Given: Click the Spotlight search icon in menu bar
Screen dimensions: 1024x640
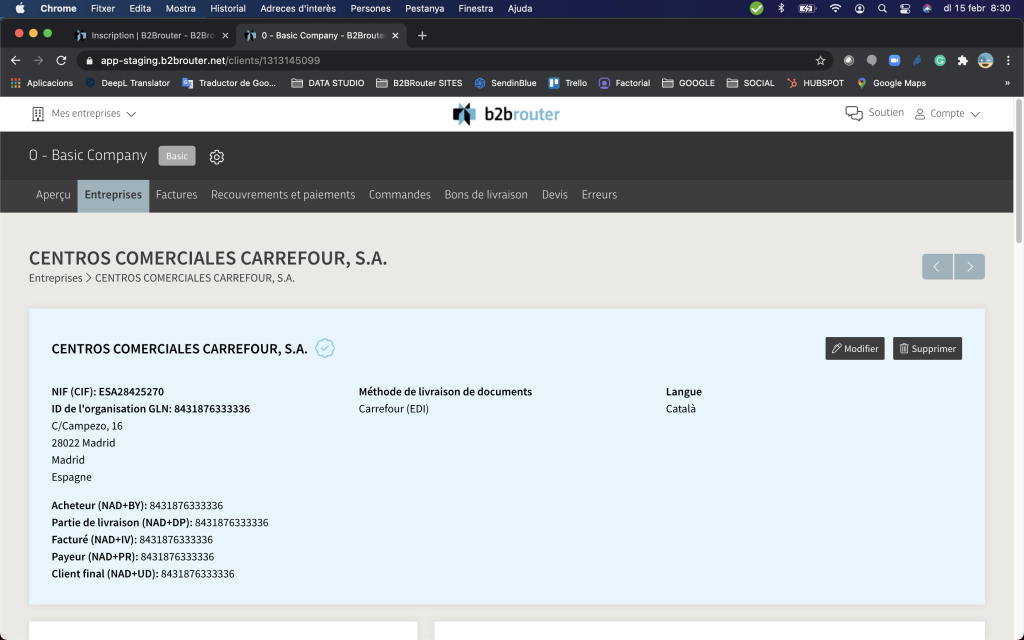Looking at the screenshot, I should tap(882, 8).
